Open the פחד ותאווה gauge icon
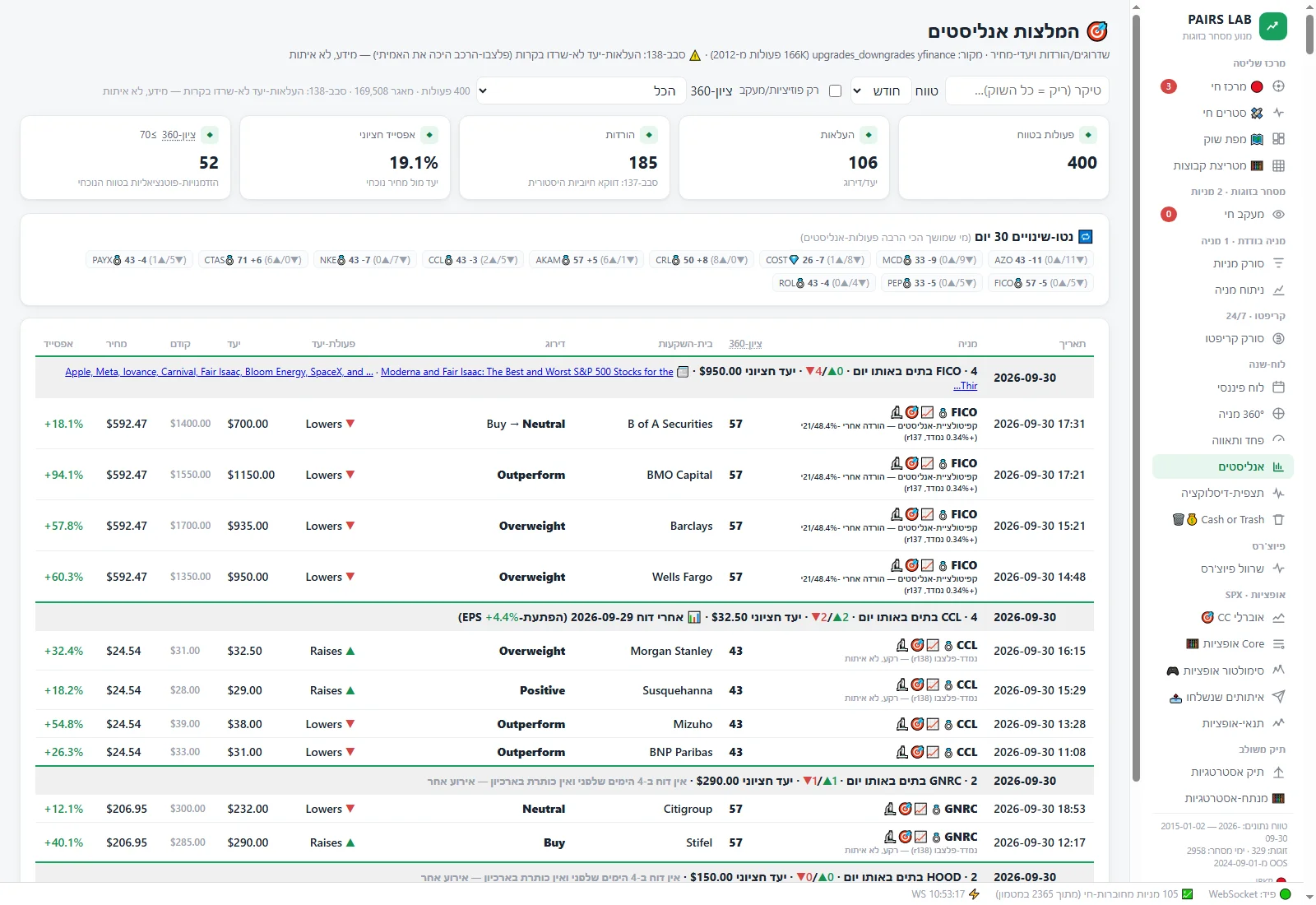The height and width of the screenshot is (905, 1316). coord(1278,440)
